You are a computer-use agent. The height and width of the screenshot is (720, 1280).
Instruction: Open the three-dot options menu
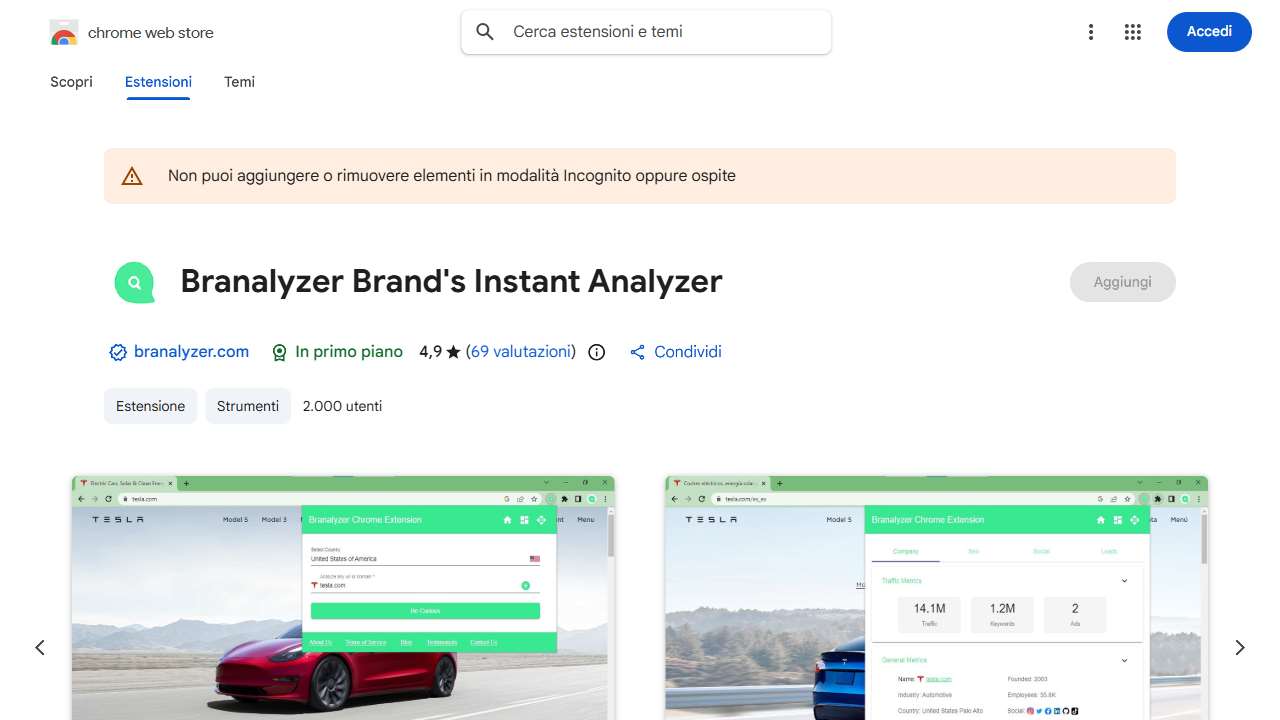(1091, 31)
